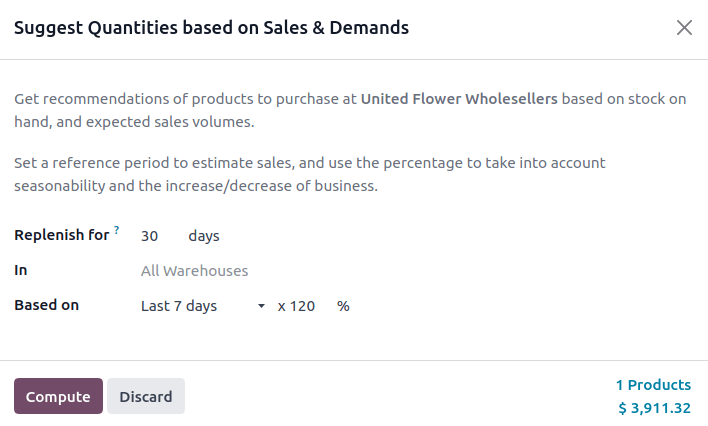Click the $ 3,911.32 total amount
The image size is (708, 426).
click(x=654, y=408)
